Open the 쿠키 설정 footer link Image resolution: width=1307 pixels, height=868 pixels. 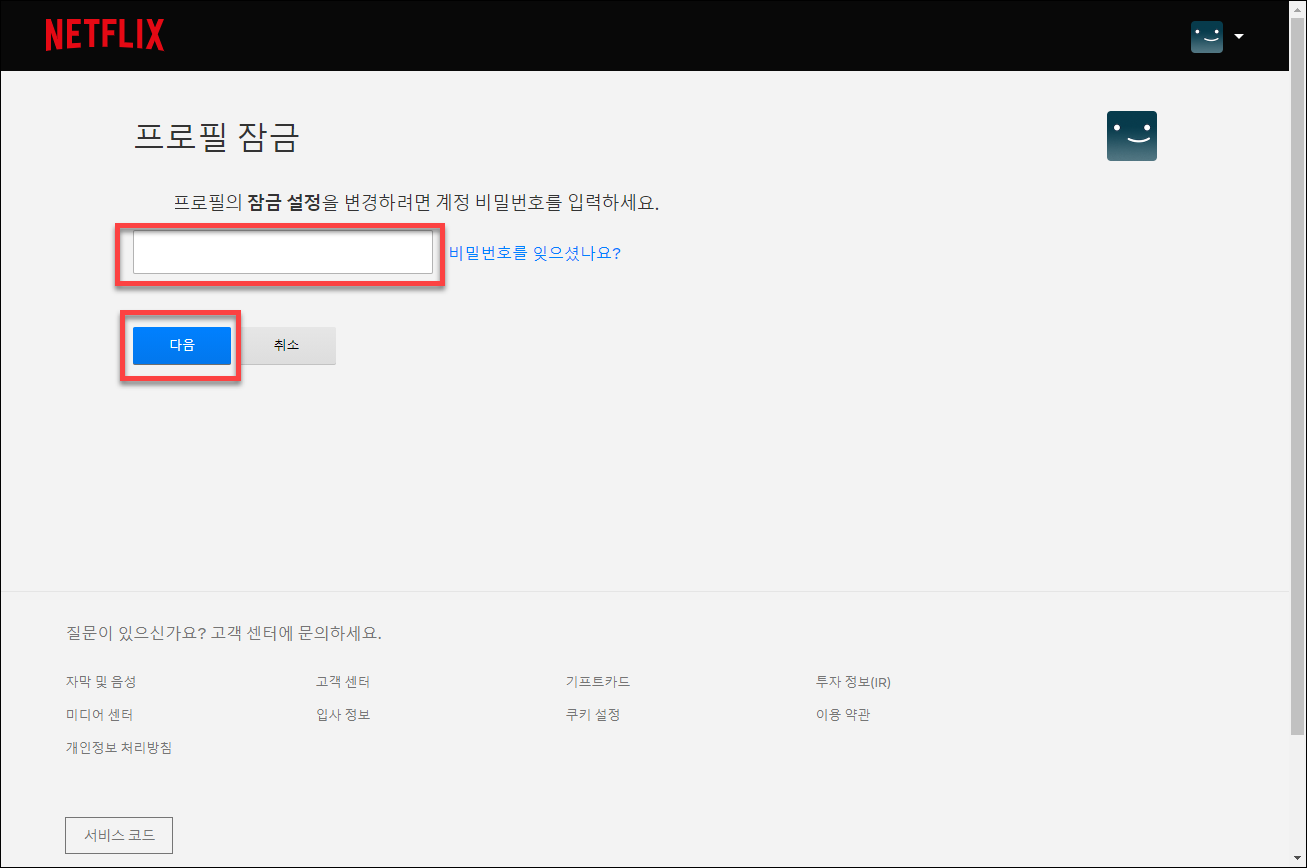pyautogui.click(x=593, y=715)
